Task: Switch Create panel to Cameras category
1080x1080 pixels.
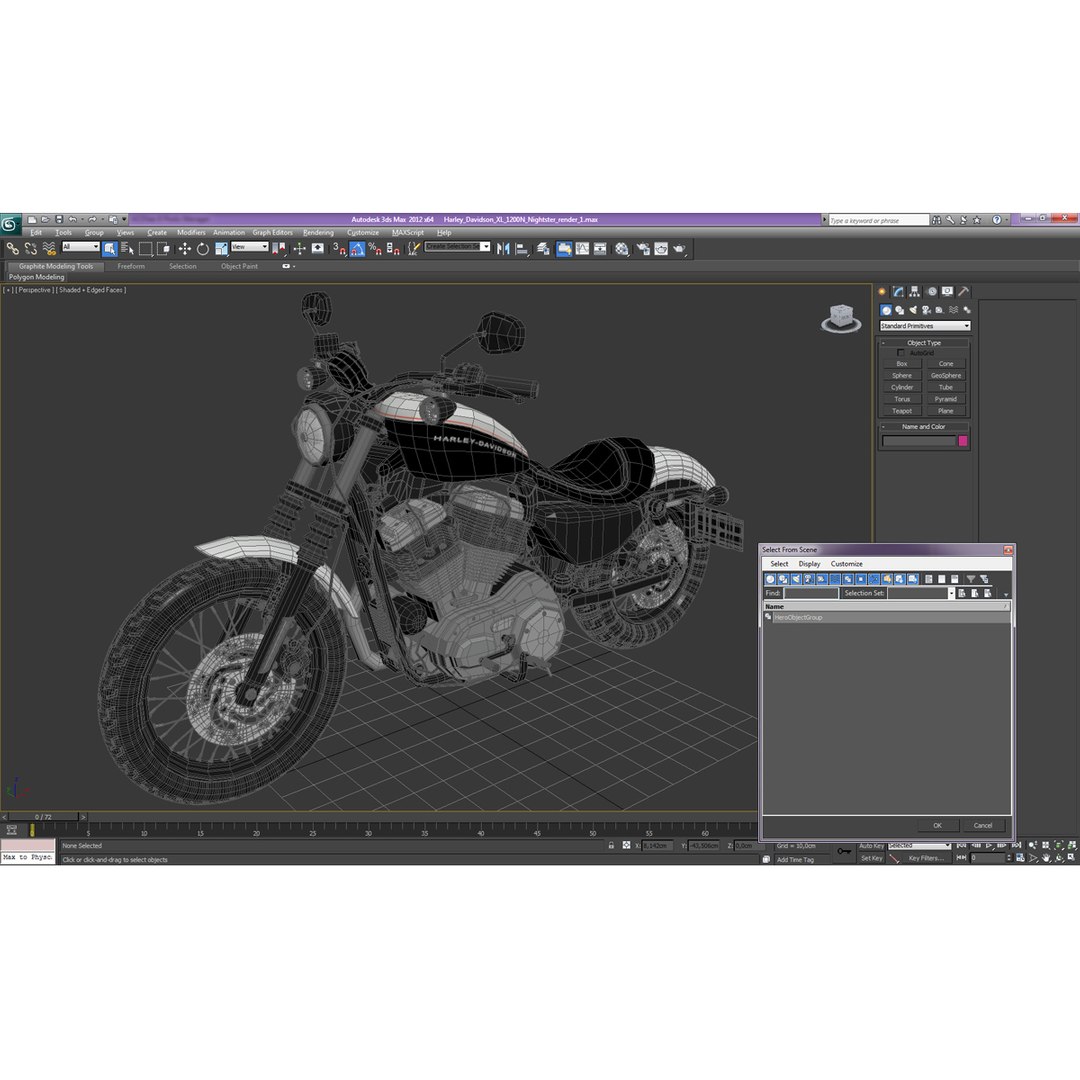Action: (926, 310)
